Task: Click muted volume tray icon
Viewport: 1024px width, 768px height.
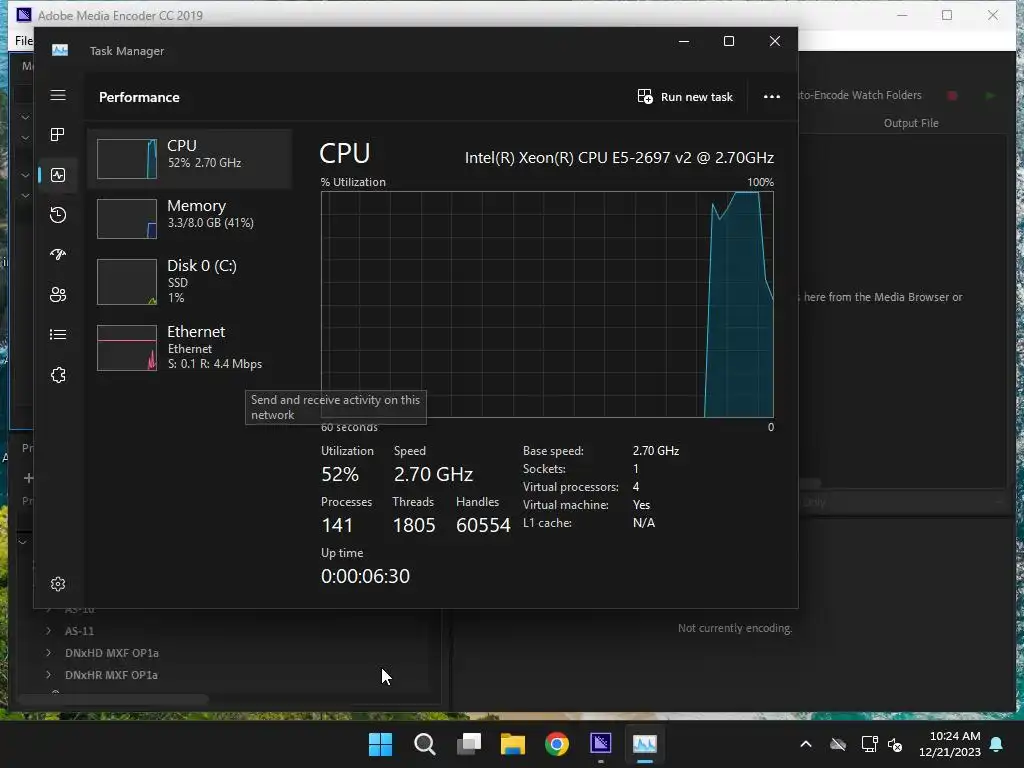Action: pos(895,744)
